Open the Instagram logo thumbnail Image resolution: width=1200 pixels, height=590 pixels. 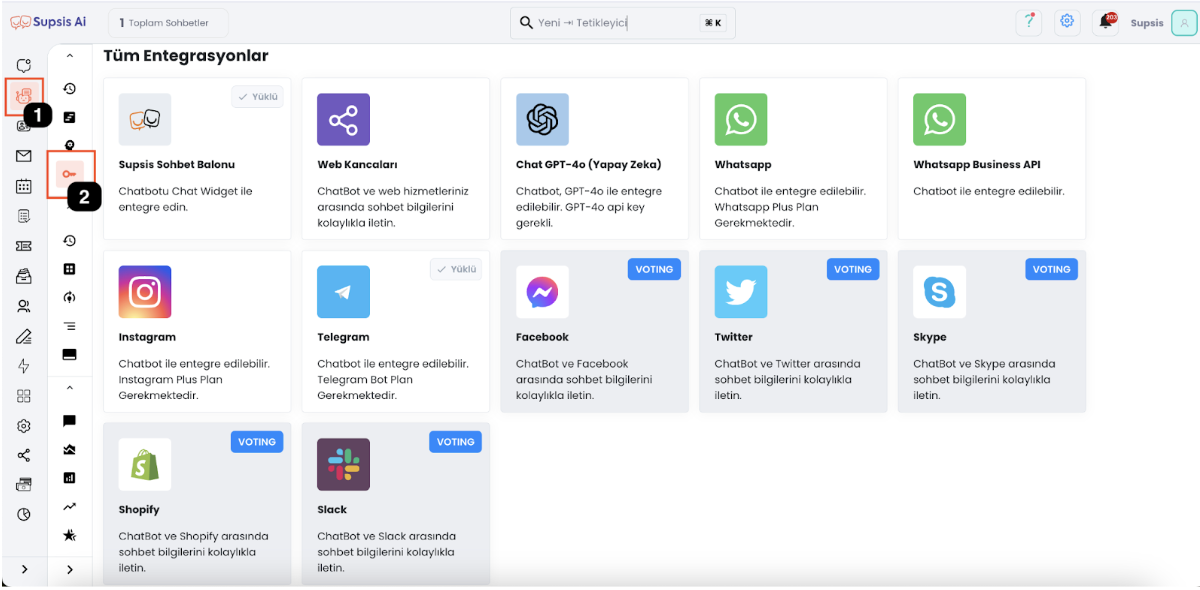click(145, 292)
